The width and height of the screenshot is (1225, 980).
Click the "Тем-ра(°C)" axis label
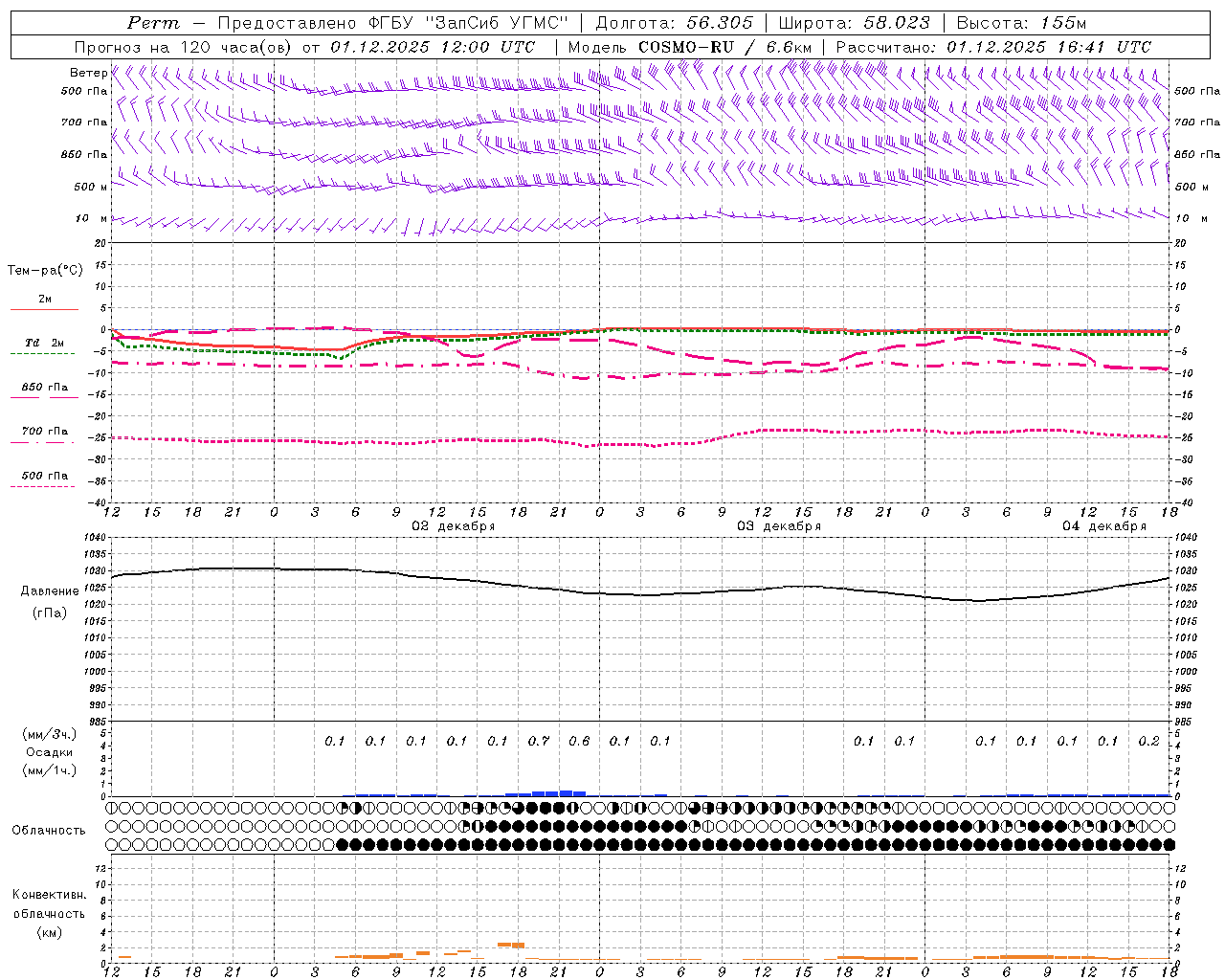pyautogui.click(x=45, y=271)
